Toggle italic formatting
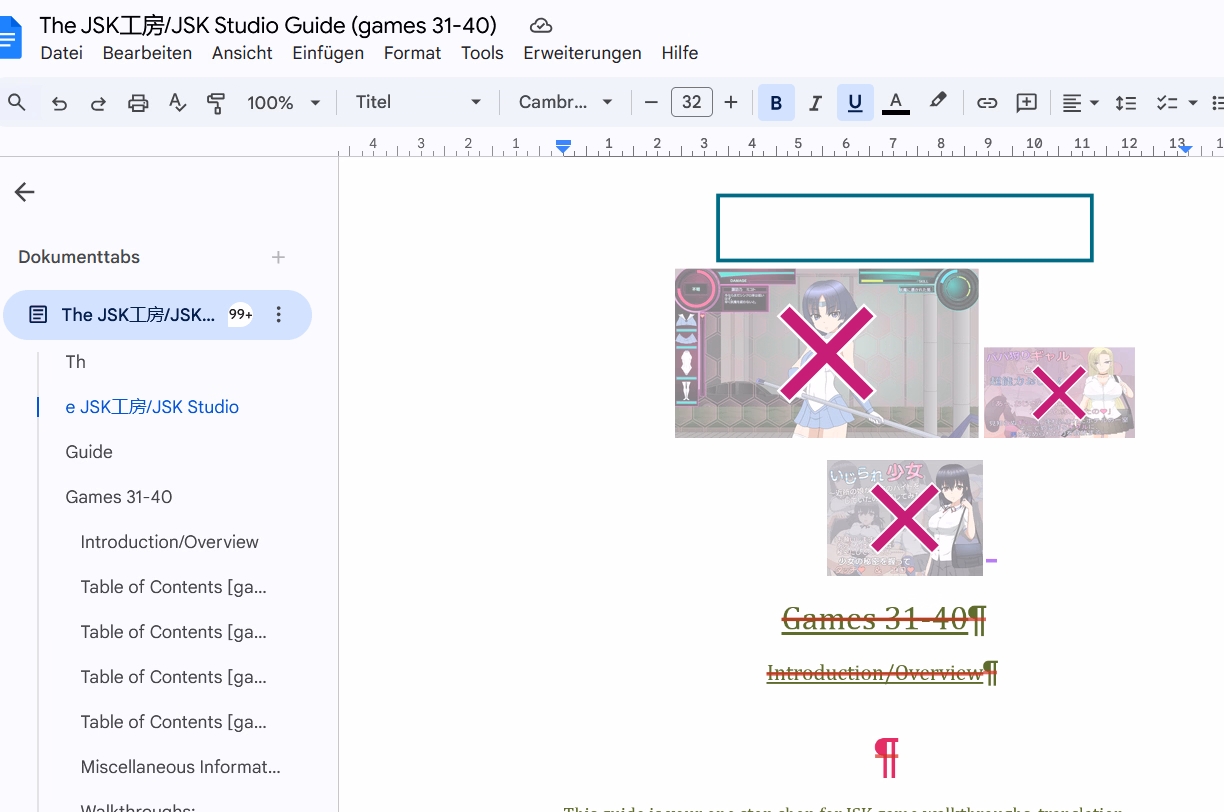 coord(815,103)
